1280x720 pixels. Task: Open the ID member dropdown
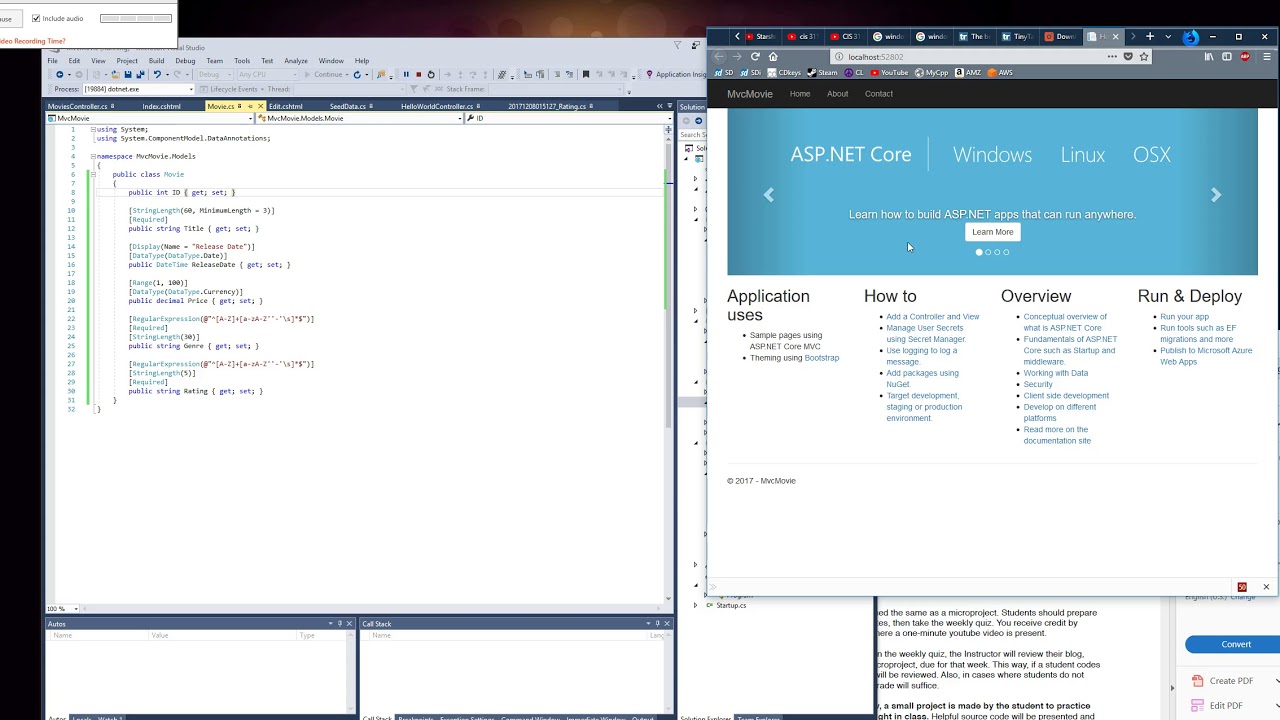[x=569, y=118]
